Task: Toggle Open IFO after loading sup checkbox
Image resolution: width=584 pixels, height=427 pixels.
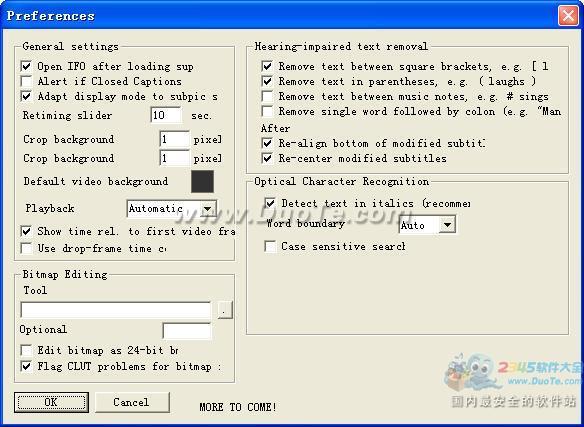Action: click(x=26, y=67)
